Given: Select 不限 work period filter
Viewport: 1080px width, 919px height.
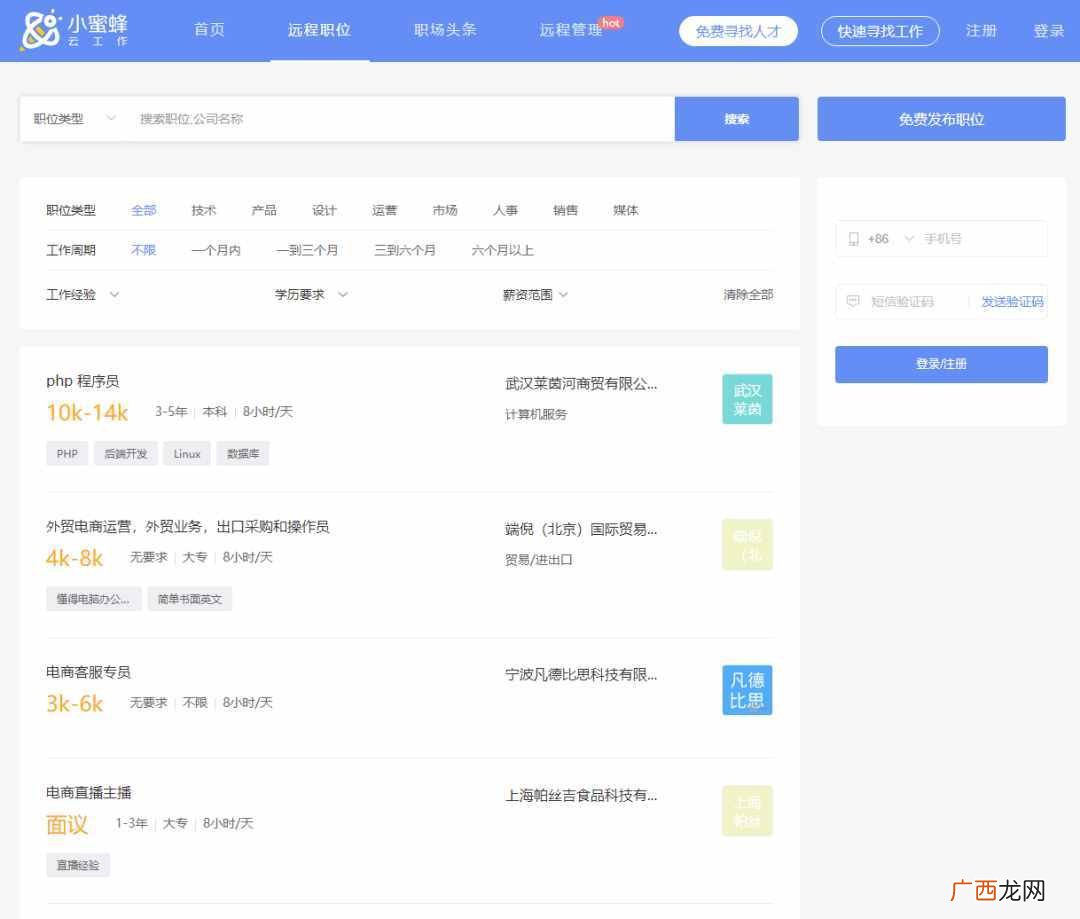Looking at the screenshot, I should 143,250.
